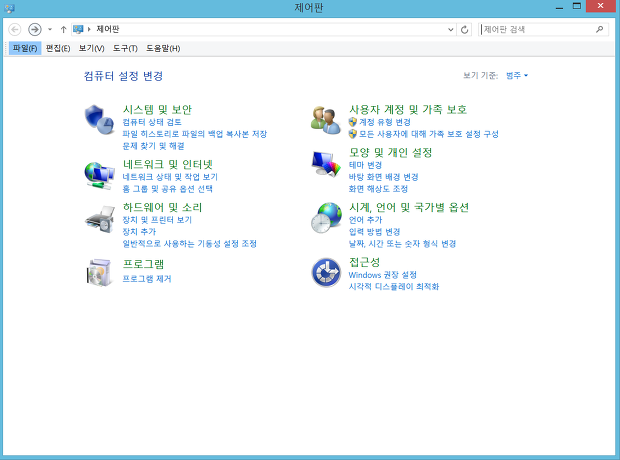The width and height of the screenshot is (620, 460).
Task: Click 입력 방법 변경 link
Action: 374,231
